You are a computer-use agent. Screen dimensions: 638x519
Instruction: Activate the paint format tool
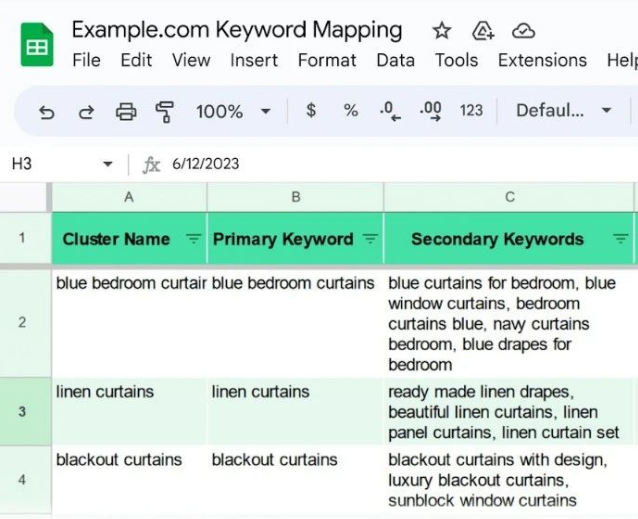(x=165, y=111)
